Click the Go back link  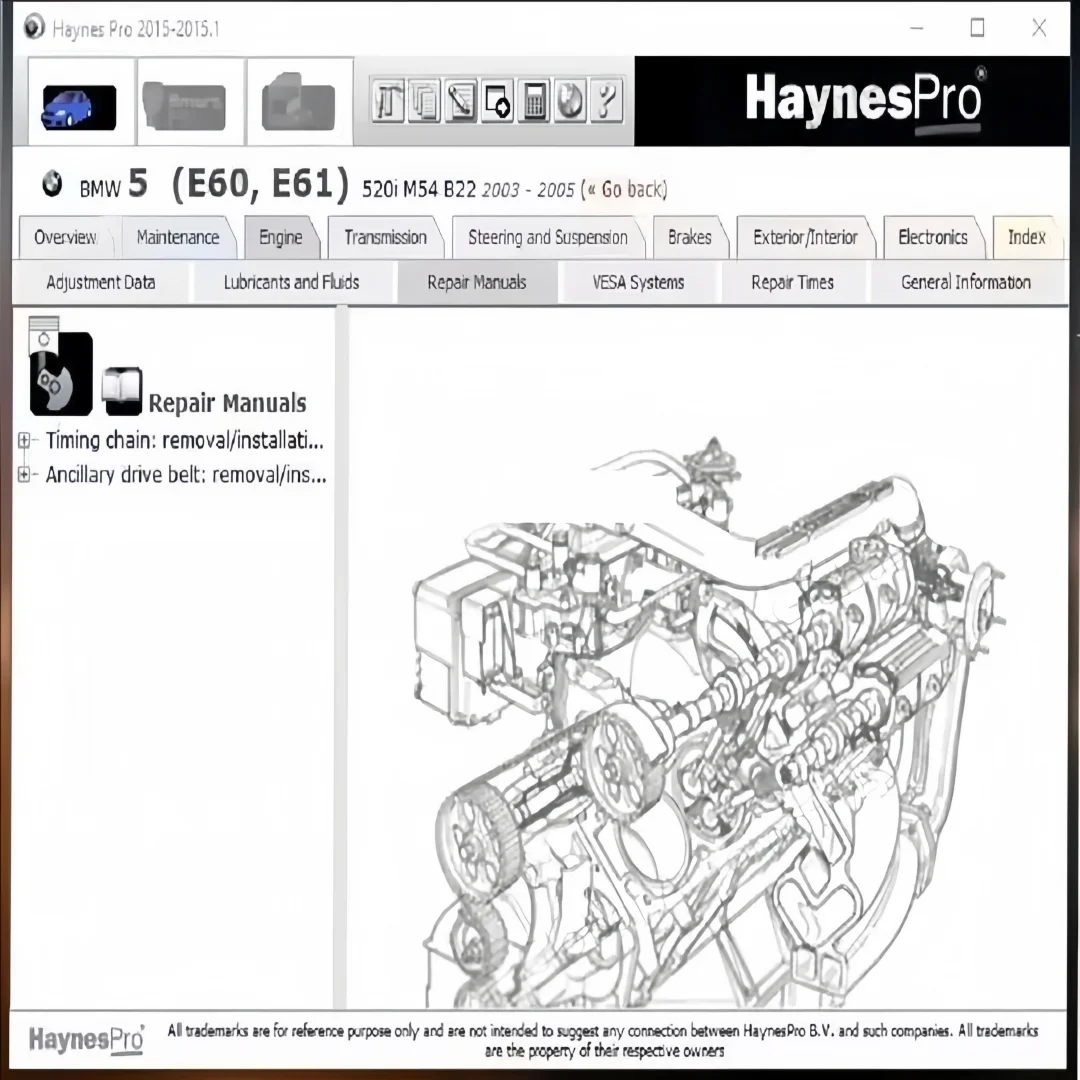(x=627, y=189)
